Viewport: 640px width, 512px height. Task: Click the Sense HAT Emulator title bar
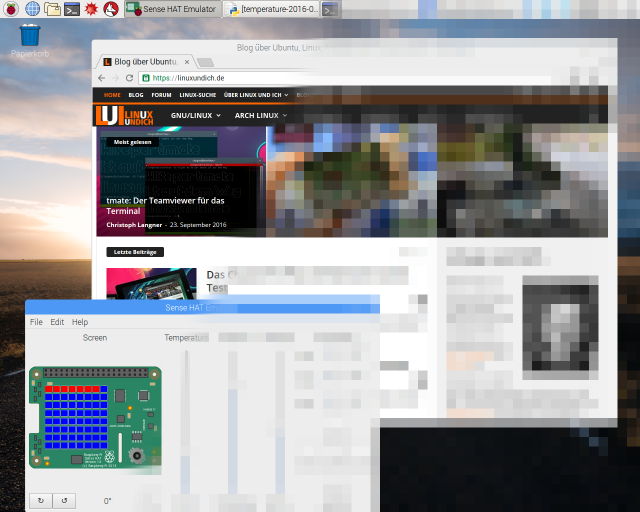(202, 307)
